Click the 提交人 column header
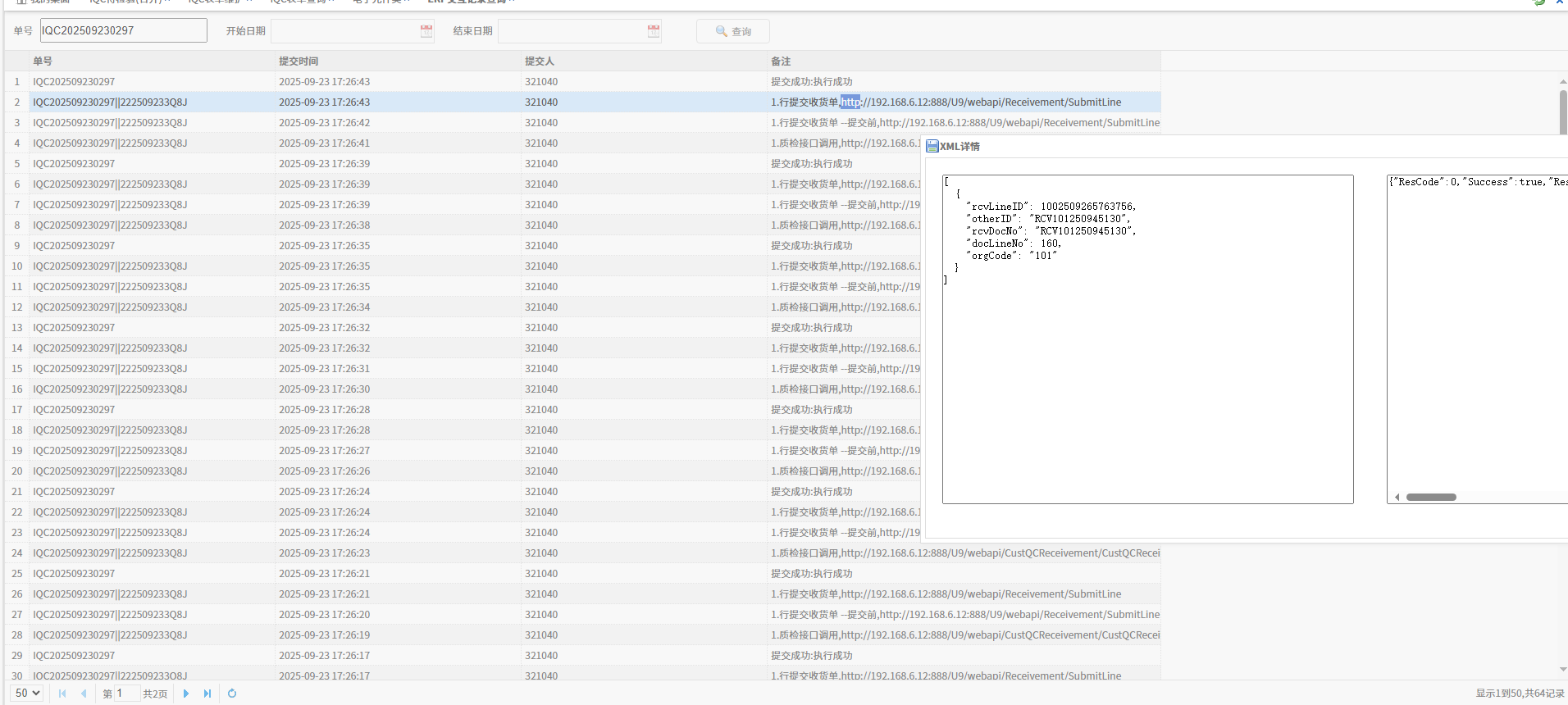Image resolution: width=1568 pixels, height=705 pixels. tap(540, 61)
